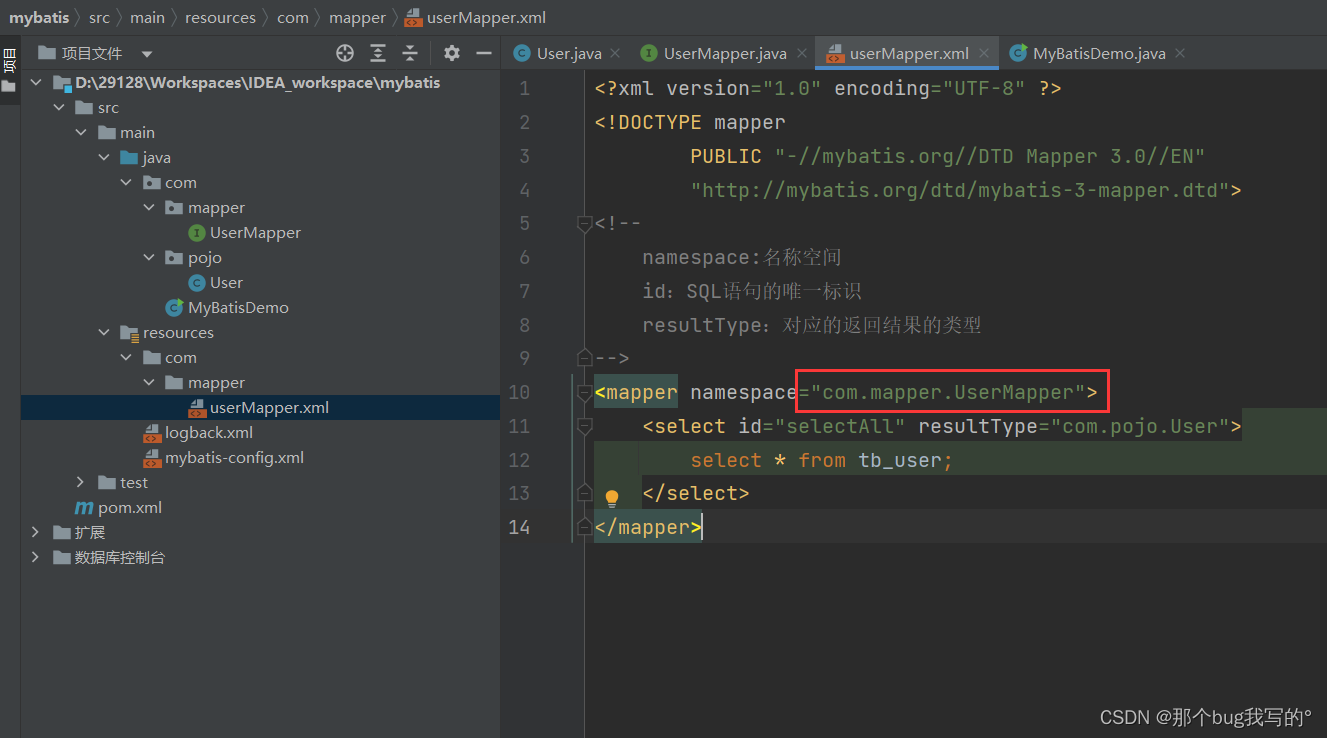Image resolution: width=1327 pixels, height=738 pixels.
Task: Click the resources breadcrumb
Action: tap(220, 17)
